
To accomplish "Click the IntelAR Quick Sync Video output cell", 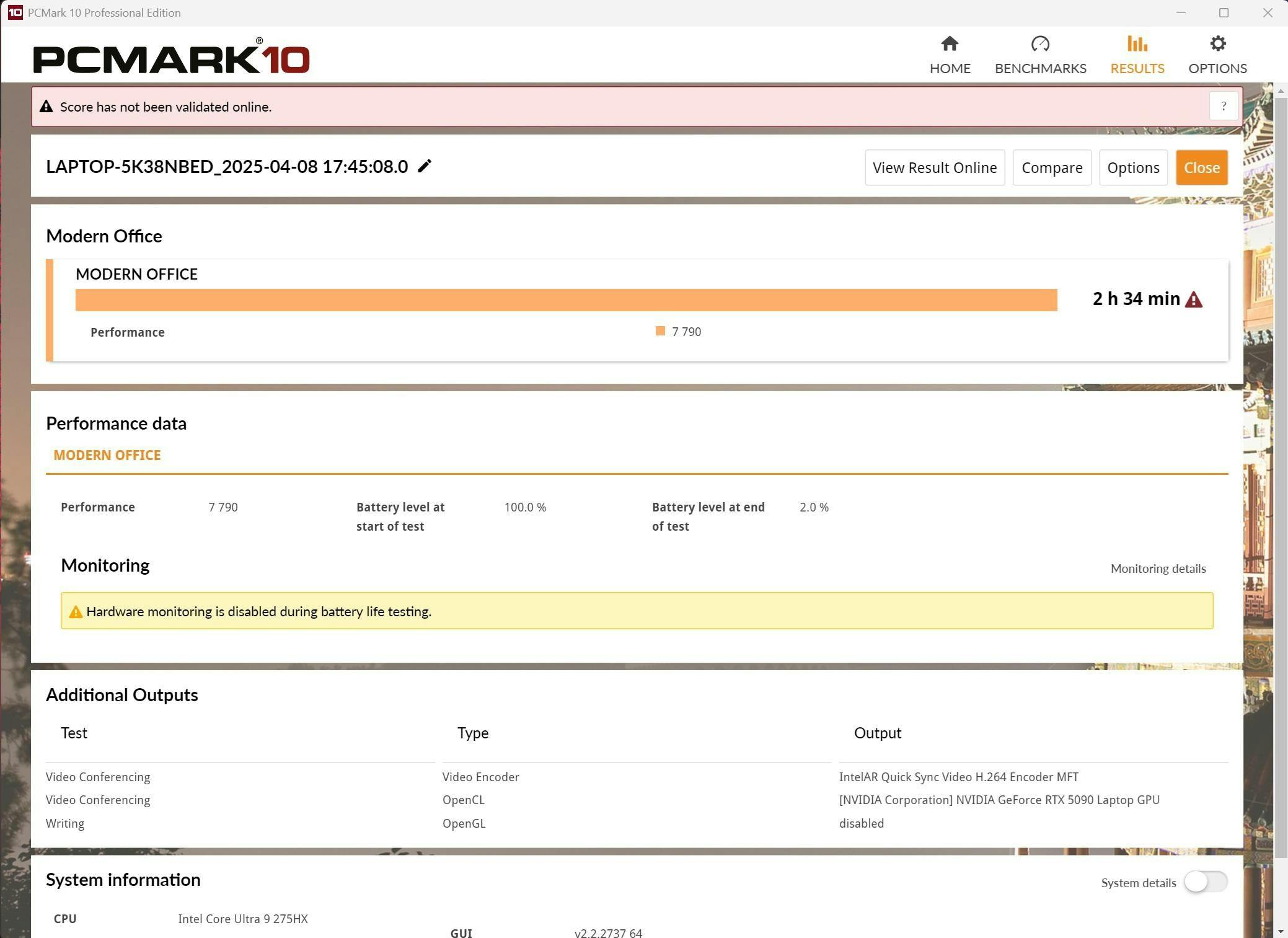I will click(x=959, y=777).
